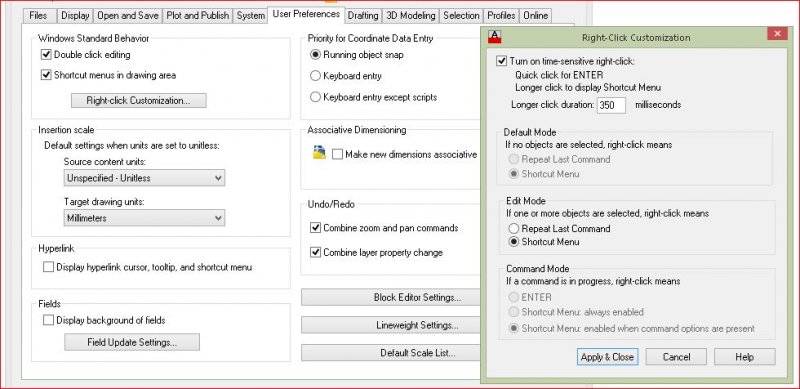
Task: Open the Profiles tab
Action: pyautogui.click(x=502, y=15)
